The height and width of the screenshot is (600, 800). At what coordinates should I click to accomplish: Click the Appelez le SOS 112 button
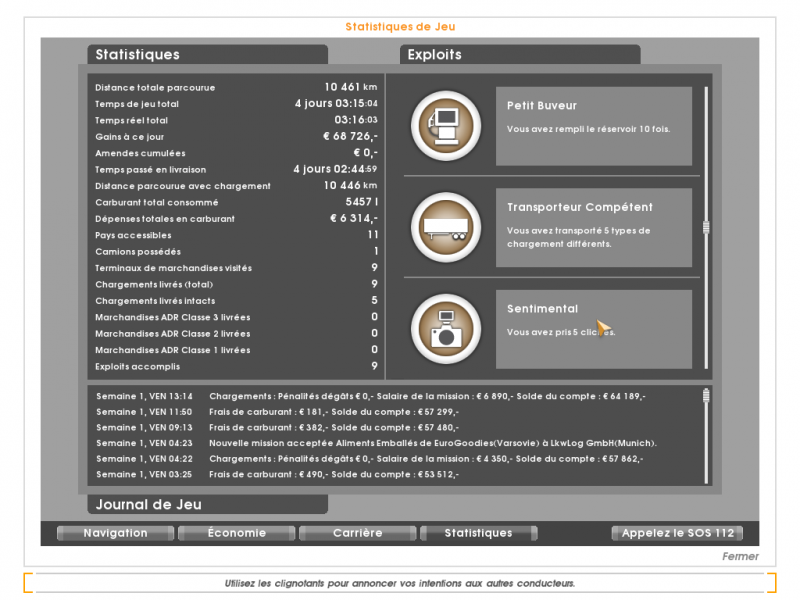(677, 533)
